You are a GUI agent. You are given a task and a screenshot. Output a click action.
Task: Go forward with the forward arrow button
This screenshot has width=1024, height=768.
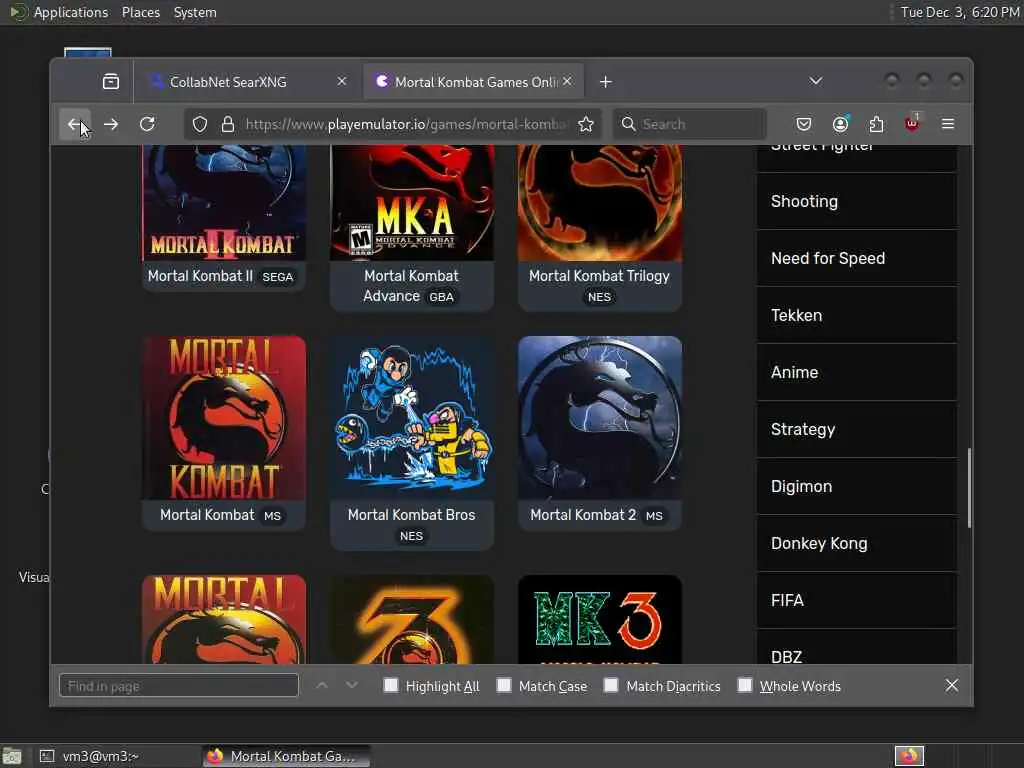(111, 124)
